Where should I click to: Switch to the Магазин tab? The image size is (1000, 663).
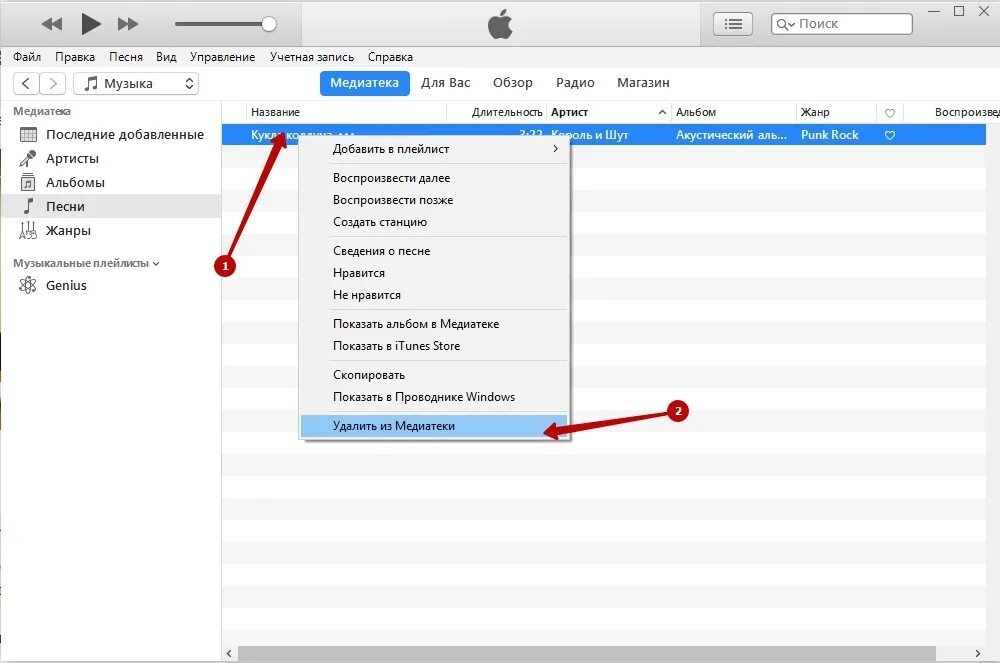(643, 83)
